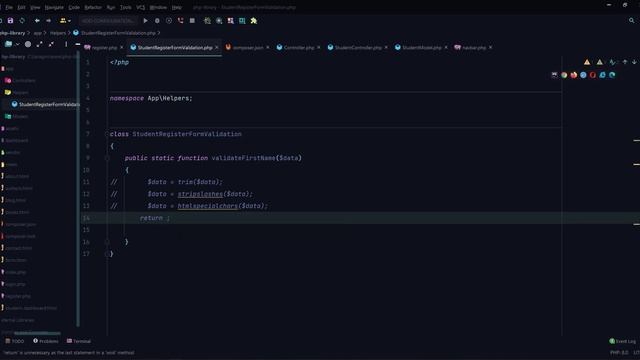Open the Terminal tool window
This screenshot has height=360, width=640.
tap(79, 341)
